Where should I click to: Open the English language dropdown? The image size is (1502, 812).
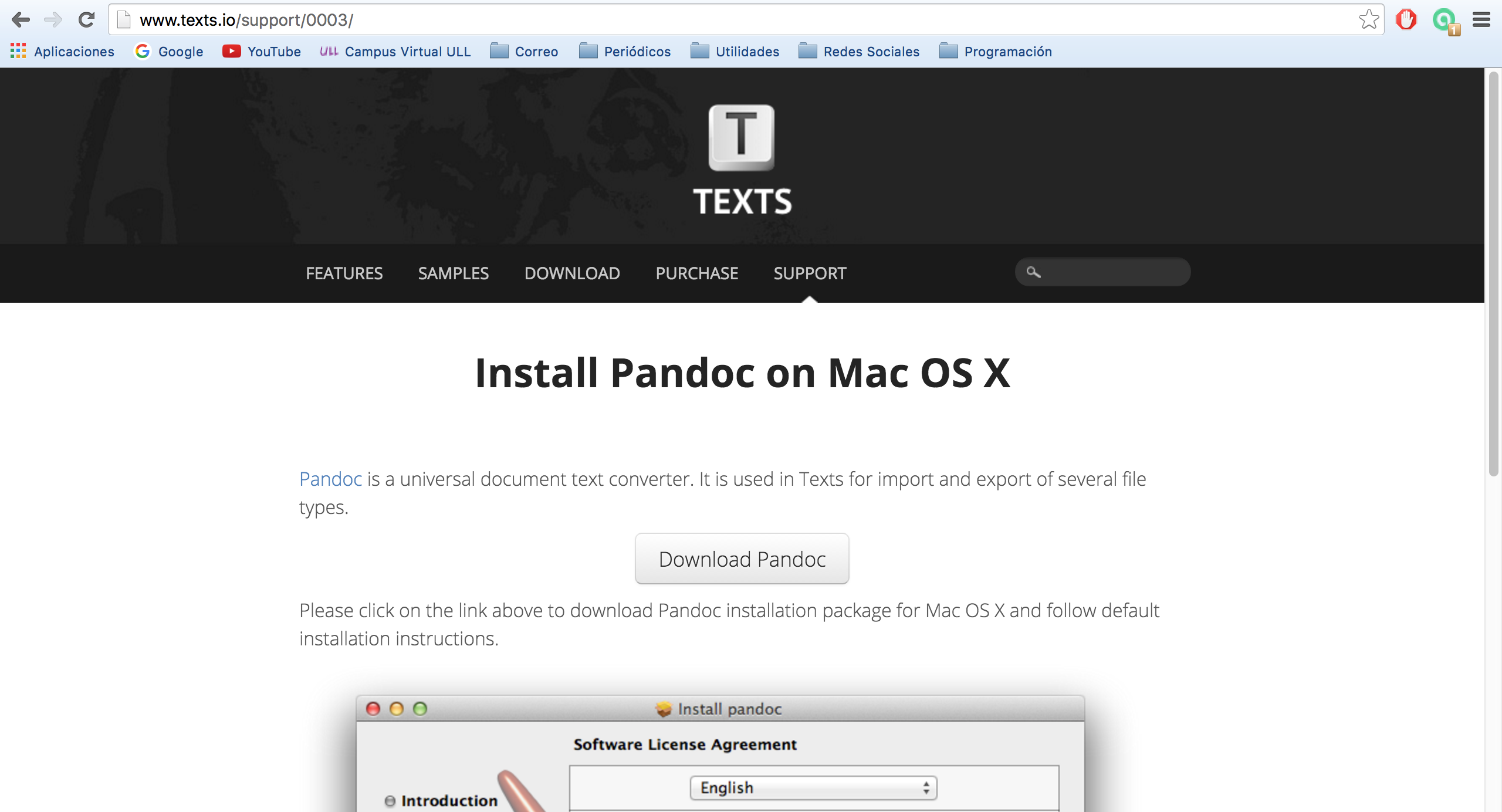point(813,787)
